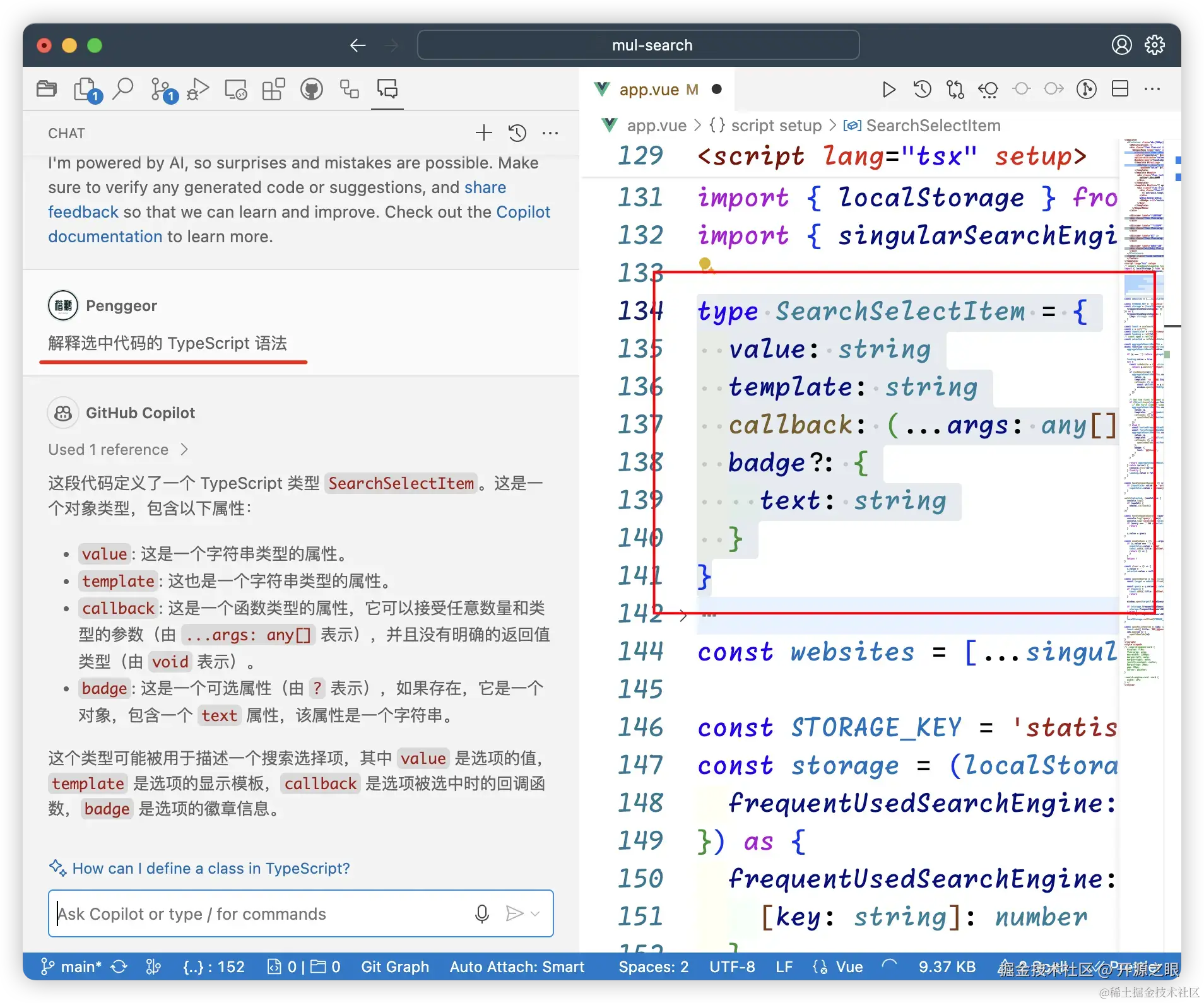This screenshot has width=1204, height=1003.
Task: Click the lightbulb code action icon
Action: 705,264
